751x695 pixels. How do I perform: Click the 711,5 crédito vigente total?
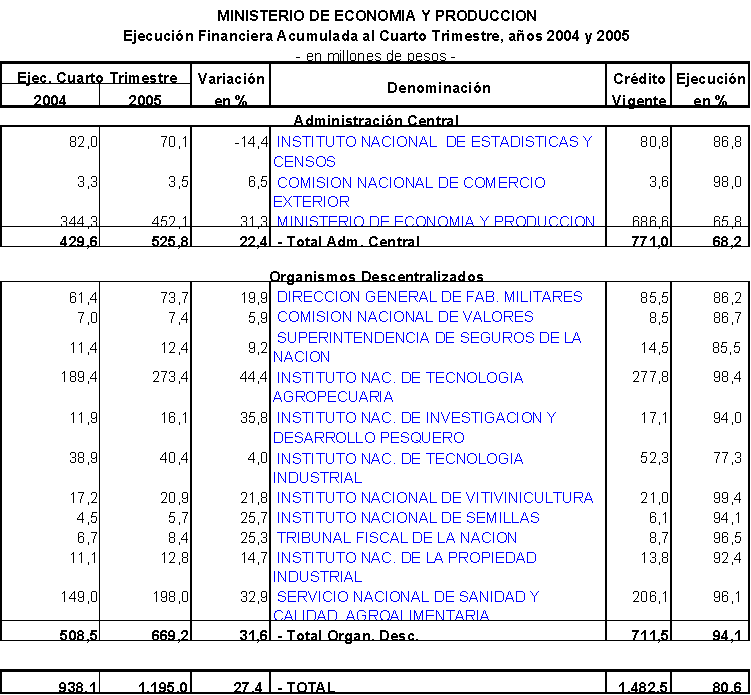[650, 636]
